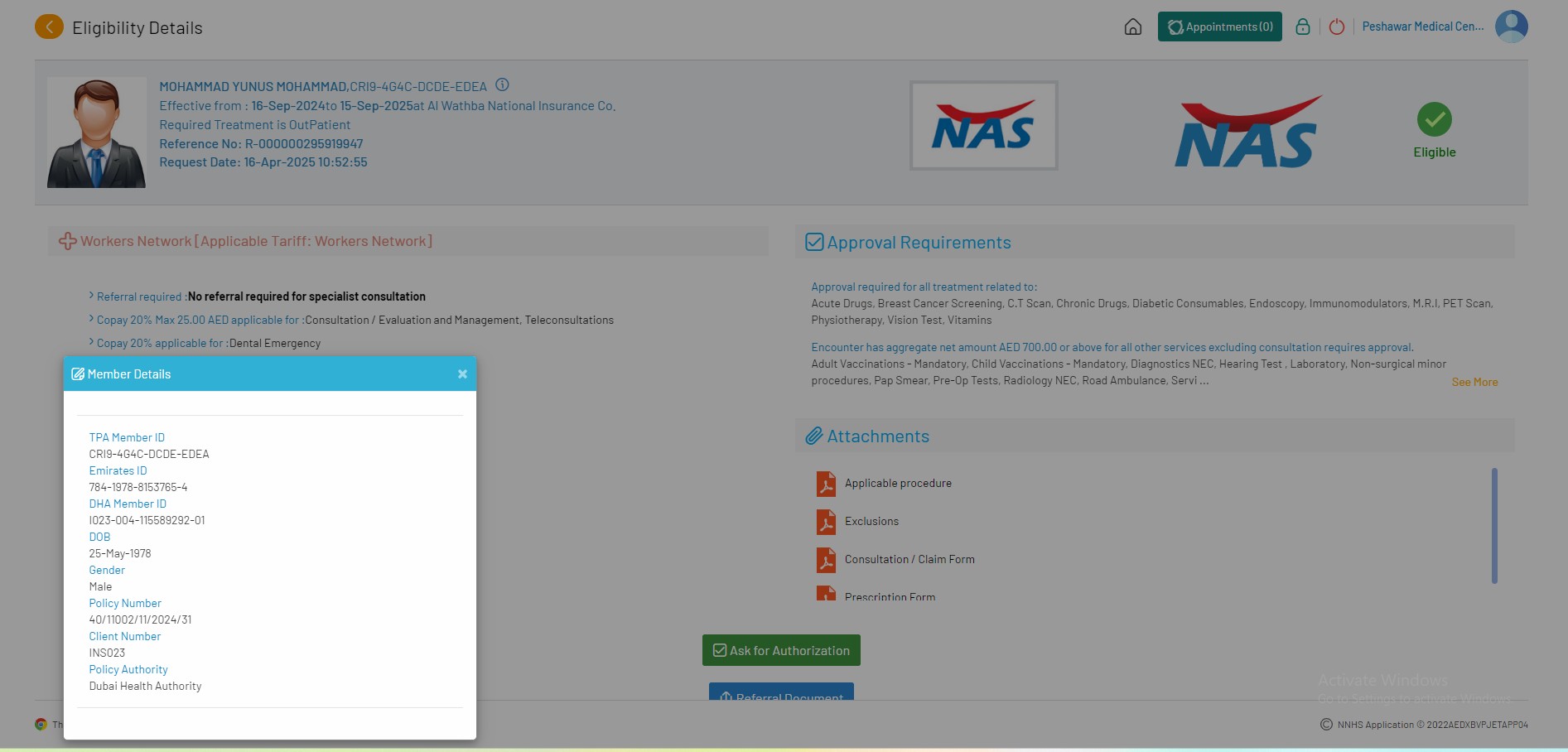Open the Exclusions attachment
This screenshot has height=752, width=1568.
[871, 521]
